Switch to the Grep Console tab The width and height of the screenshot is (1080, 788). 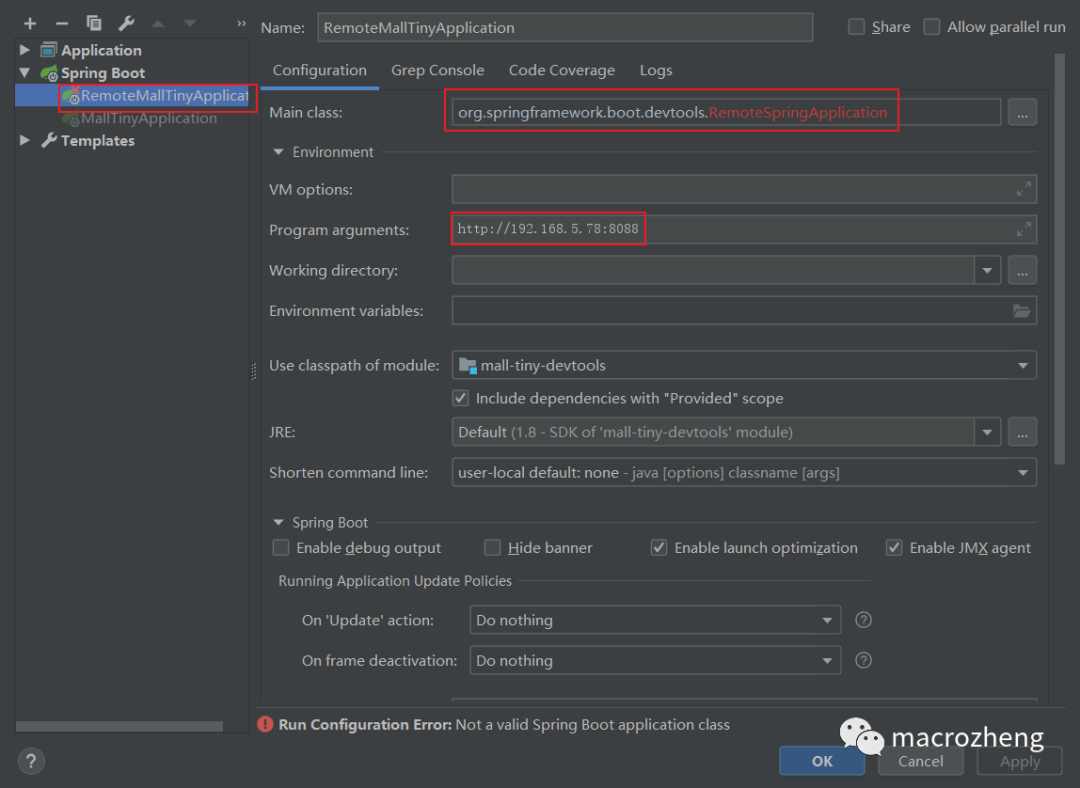(437, 70)
